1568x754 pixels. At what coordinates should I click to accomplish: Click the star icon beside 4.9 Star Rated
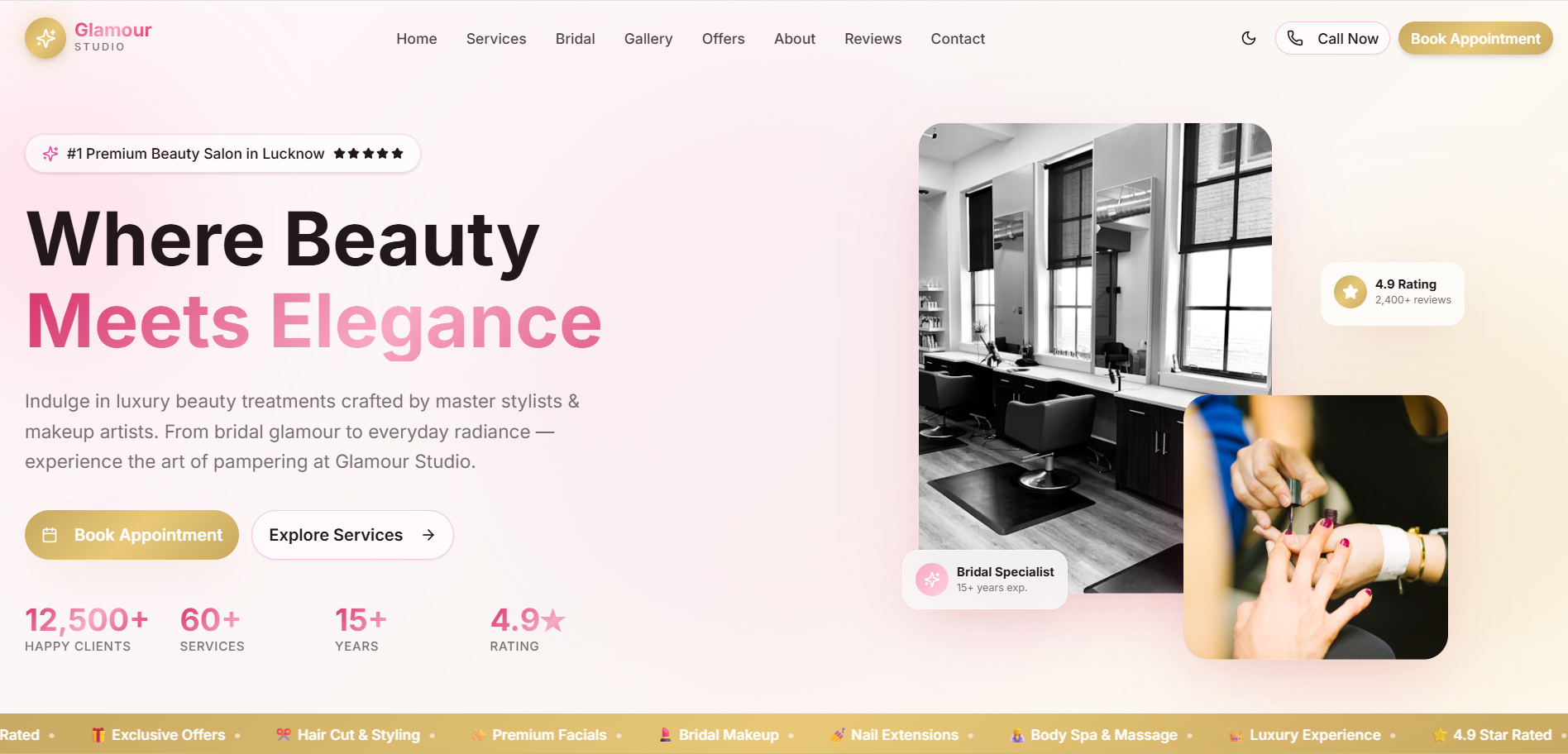click(1440, 735)
